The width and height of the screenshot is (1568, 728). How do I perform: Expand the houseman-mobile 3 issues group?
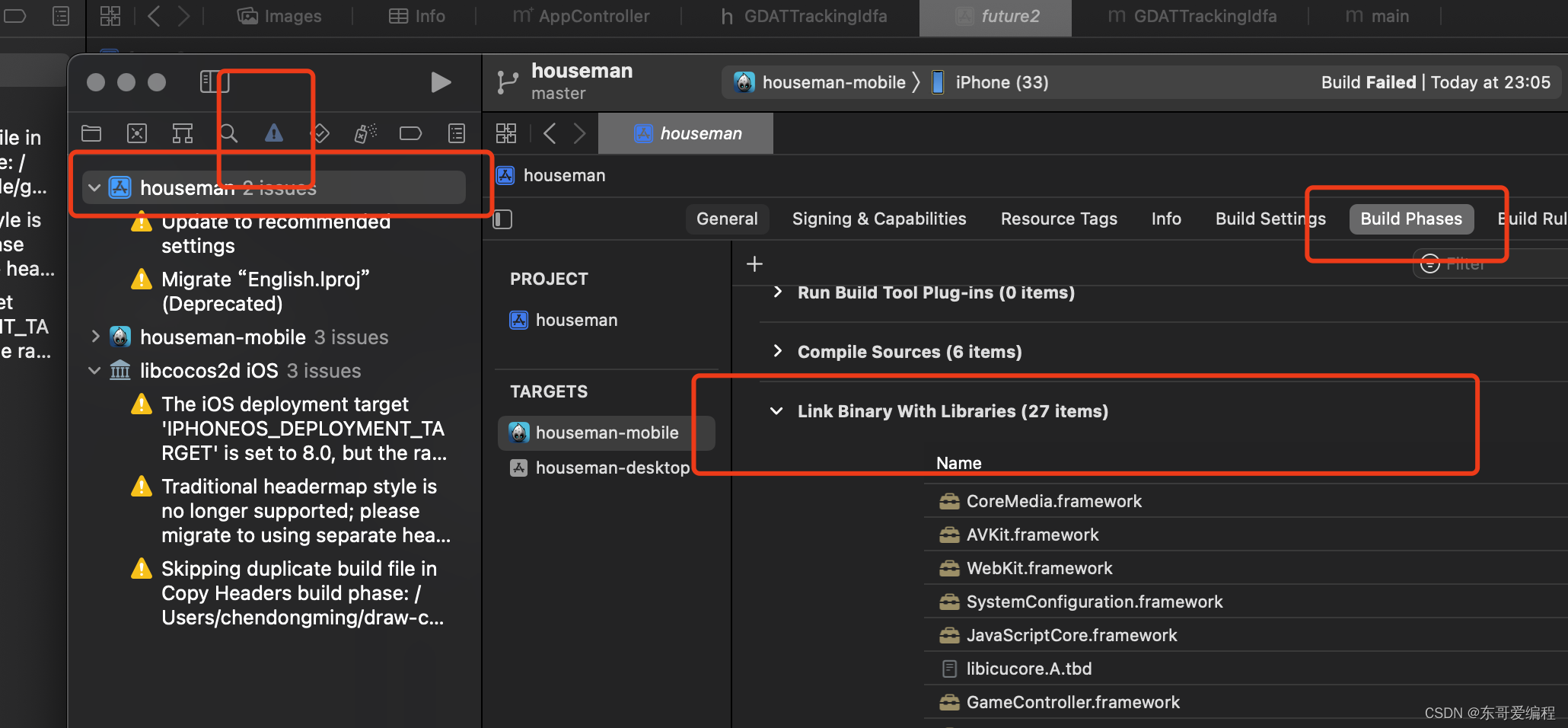94,337
